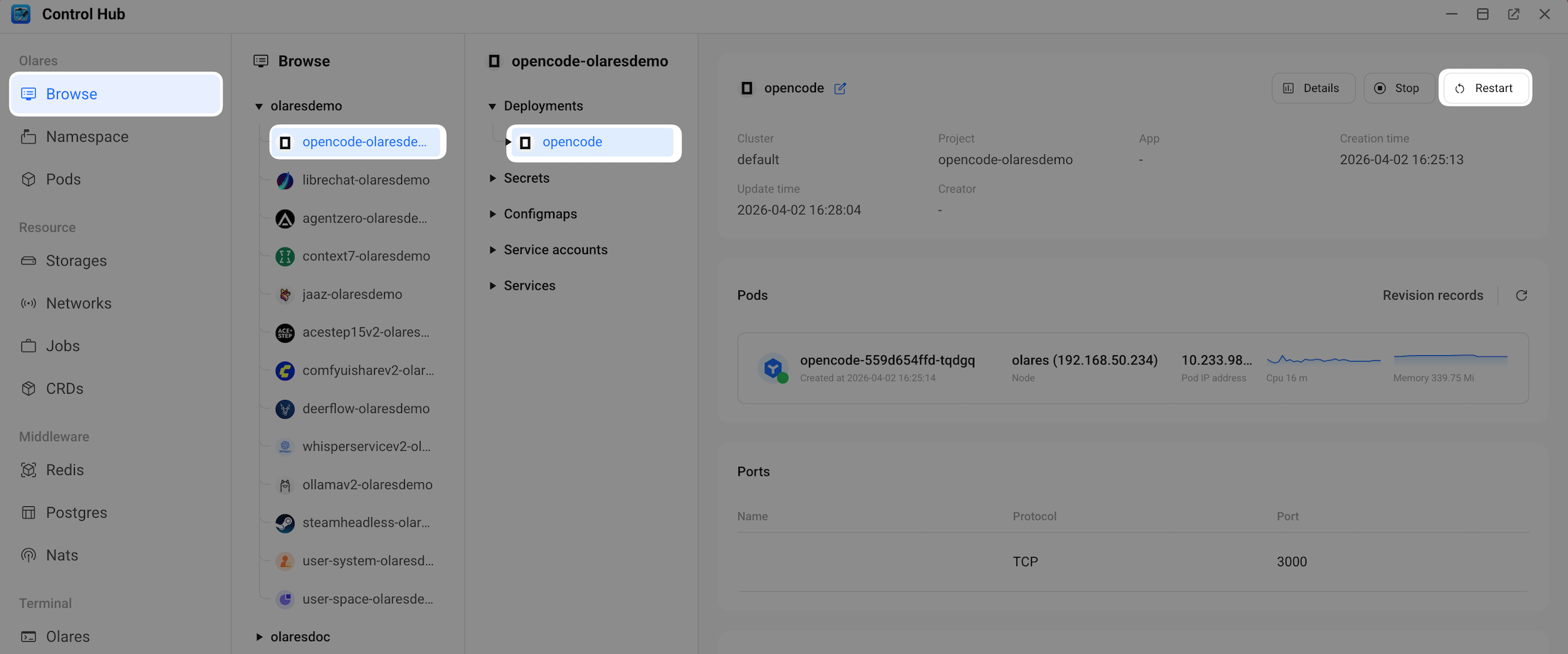Expand the Configmaps section
The width and height of the screenshot is (1568, 654).
492,214
